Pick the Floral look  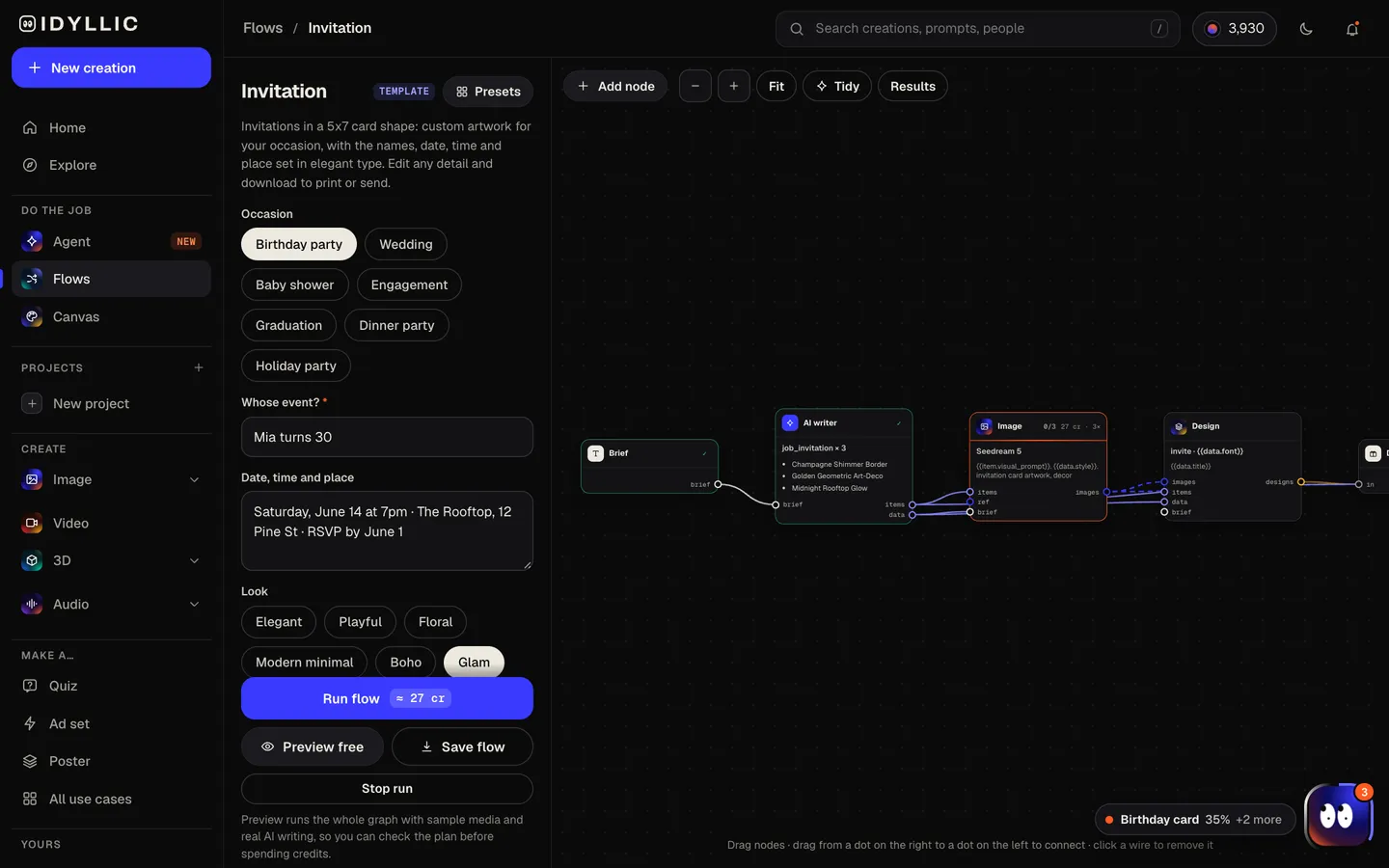click(435, 621)
